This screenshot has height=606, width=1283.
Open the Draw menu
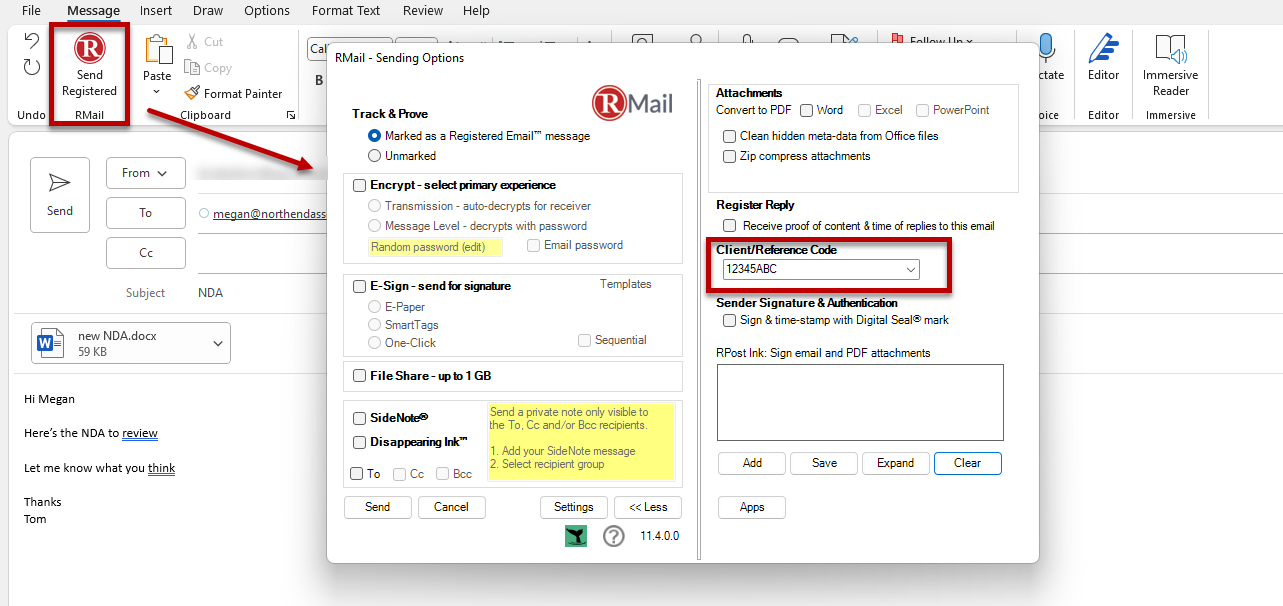[x=207, y=11]
